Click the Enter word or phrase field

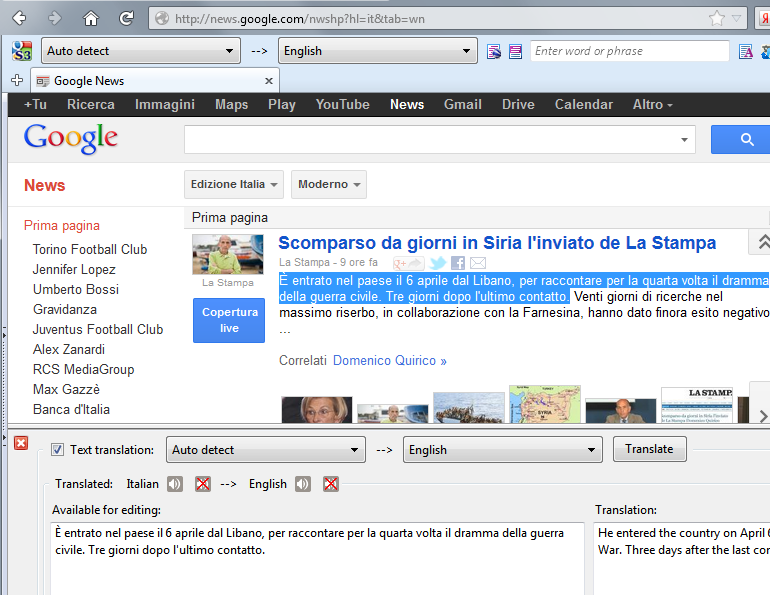click(630, 51)
